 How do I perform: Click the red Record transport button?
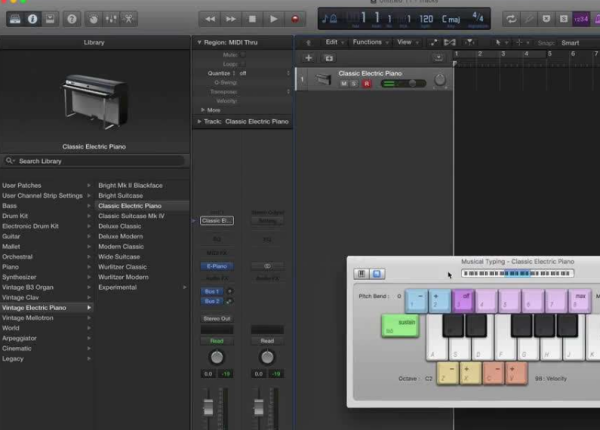(295, 19)
